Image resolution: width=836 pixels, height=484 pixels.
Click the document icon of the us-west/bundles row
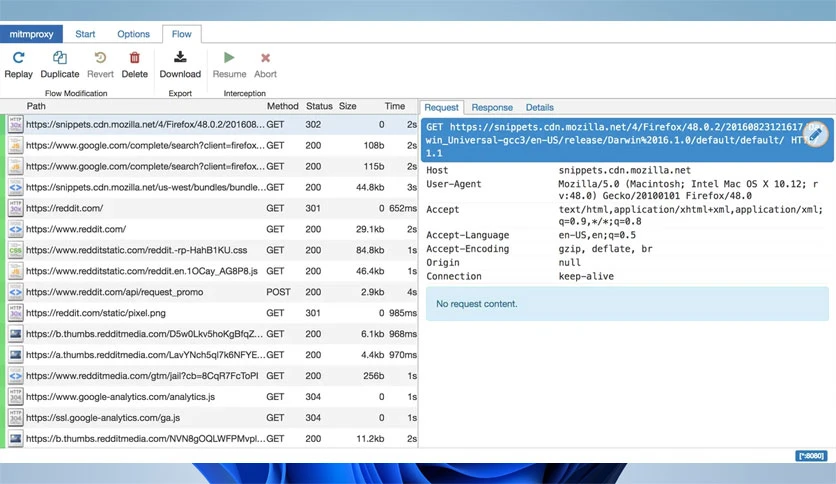(15, 187)
